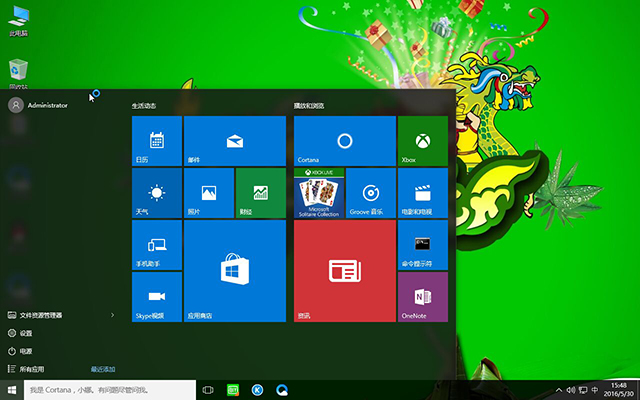
Task: Launch the Cortana tile
Action: coord(344,140)
